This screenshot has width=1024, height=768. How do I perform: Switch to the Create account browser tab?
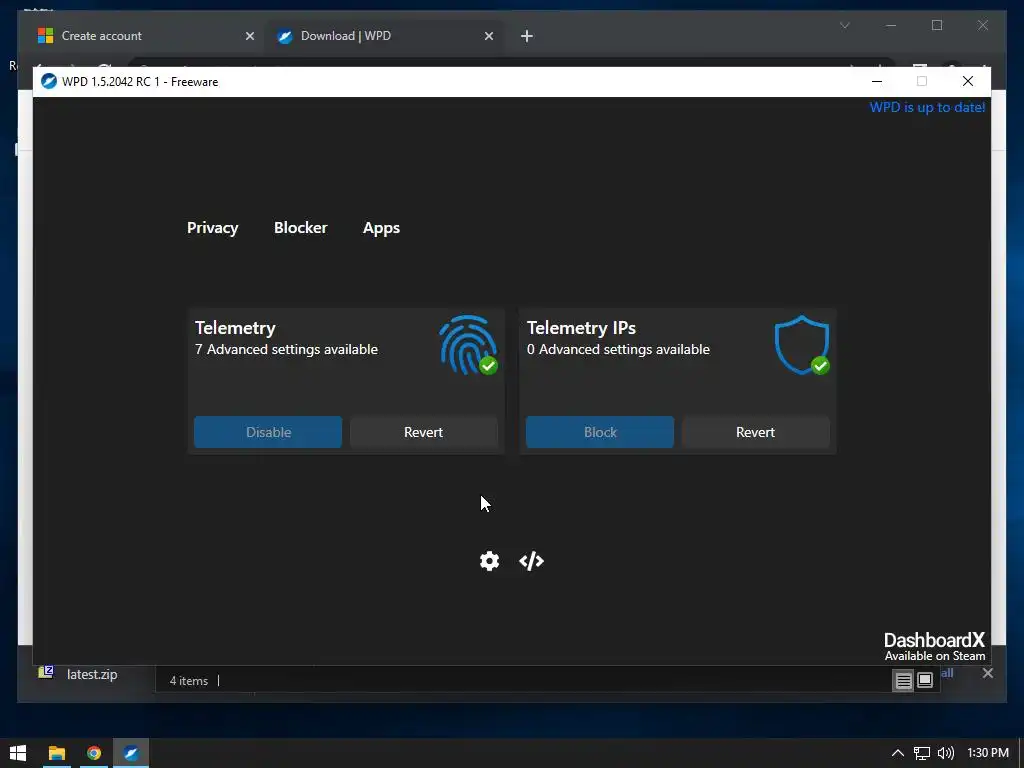tap(142, 36)
